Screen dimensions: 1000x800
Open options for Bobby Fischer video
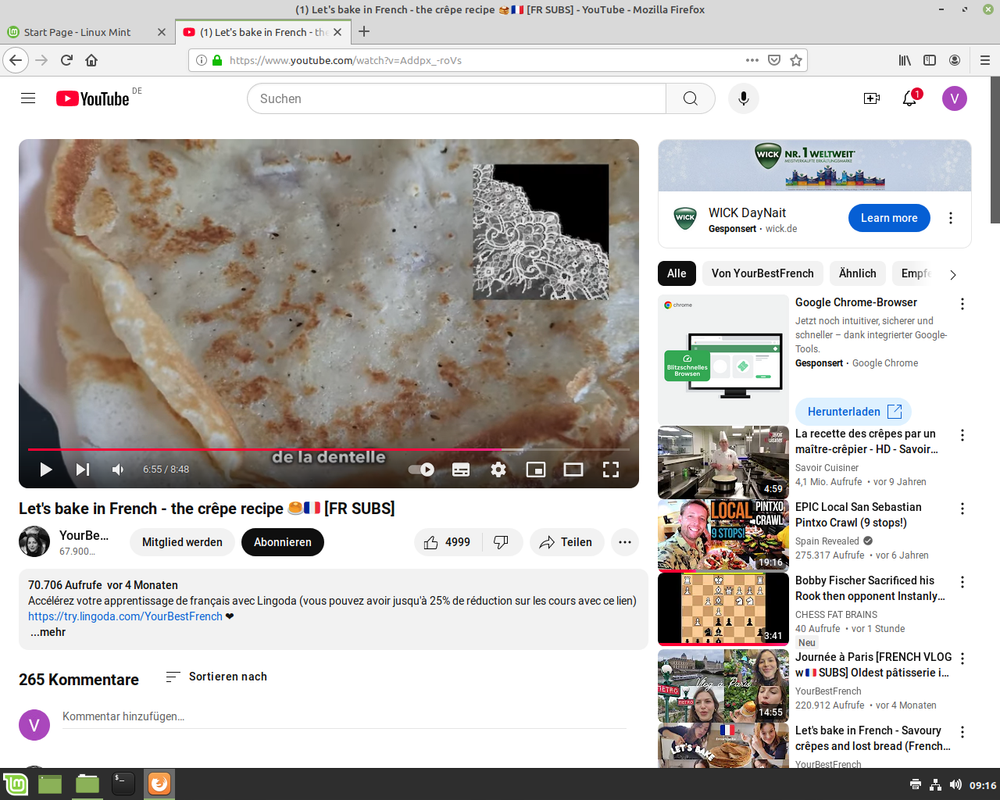tap(962, 582)
